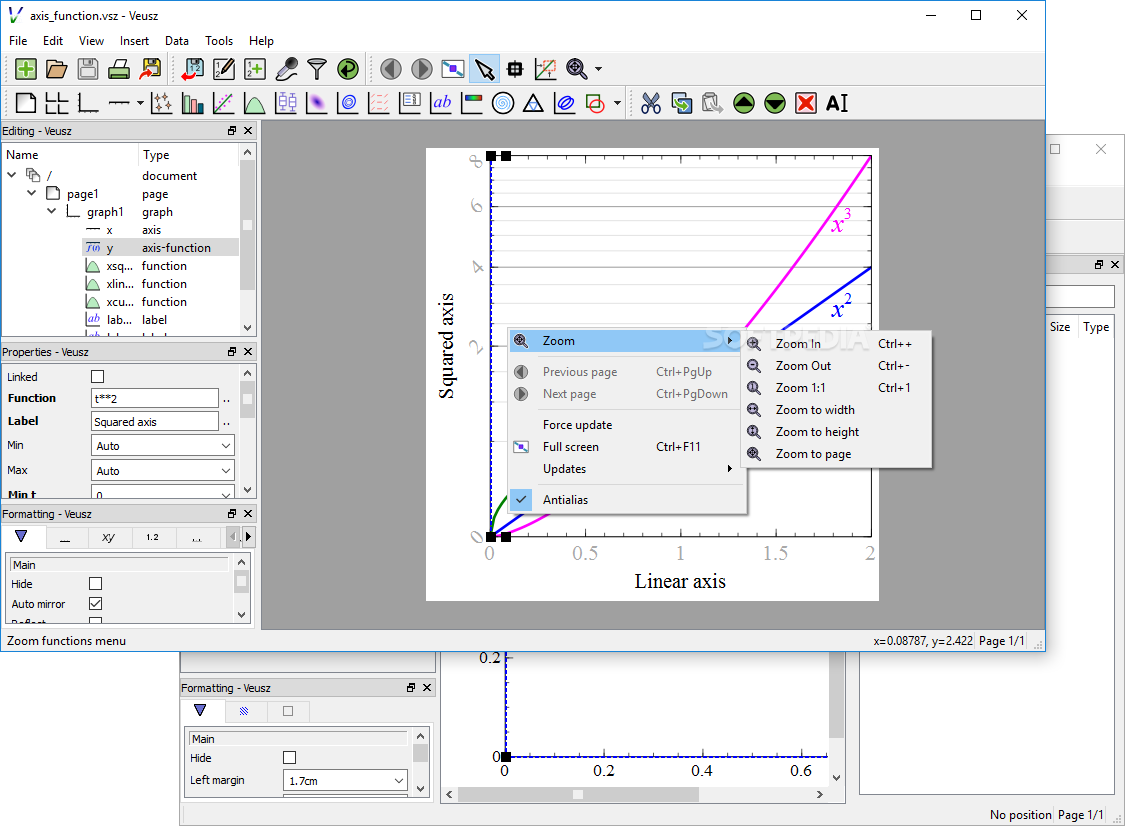Insert a function plot widget

[255, 103]
